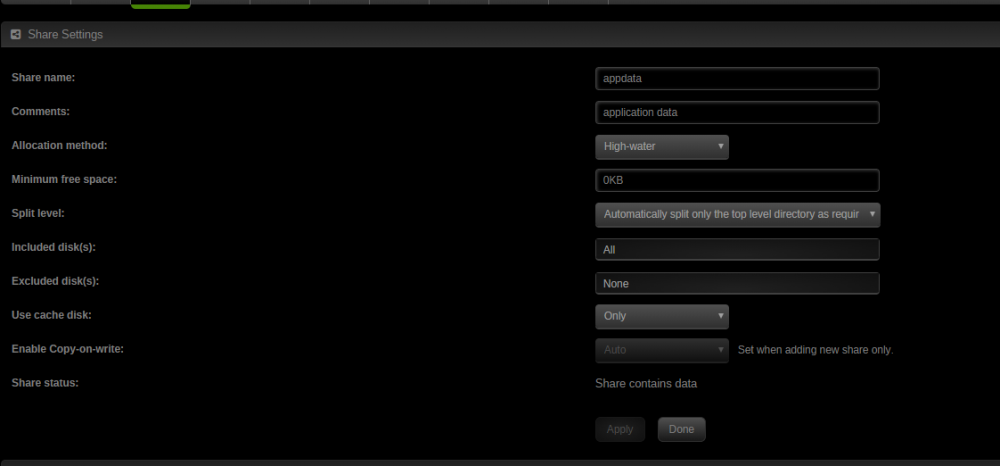1000x466 pixels.
Task: Click the Allocation method label
Action: click(59, 145)
